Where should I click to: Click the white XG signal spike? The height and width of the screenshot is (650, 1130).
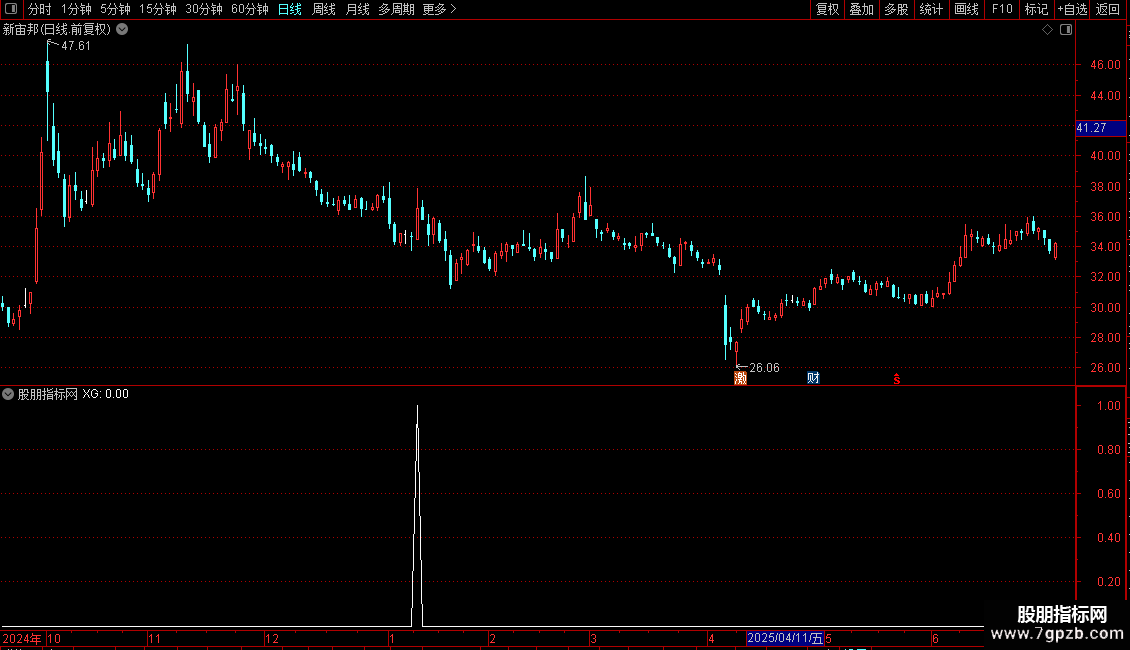tap(417, 515)
